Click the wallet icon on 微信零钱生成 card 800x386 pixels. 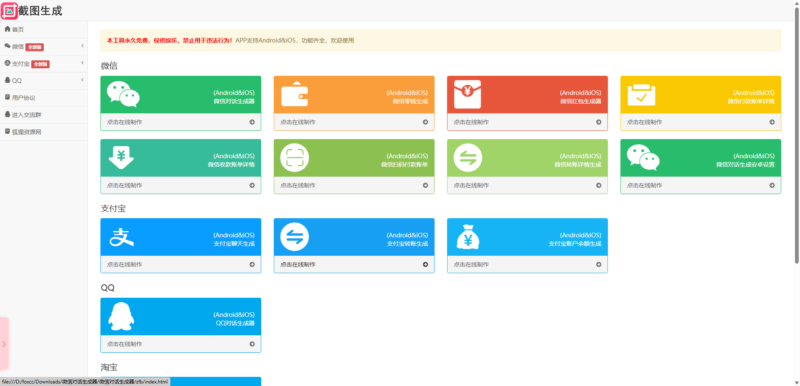coord(294,95)
